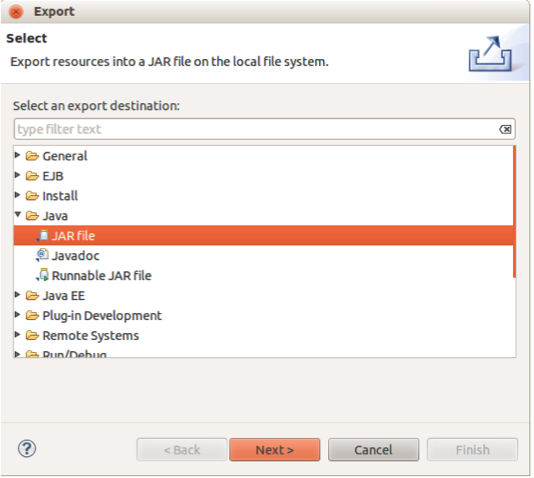This screenshot has height=478, width=534.
Task: Expand the EJB category
Action: click(x=17, y=175)
